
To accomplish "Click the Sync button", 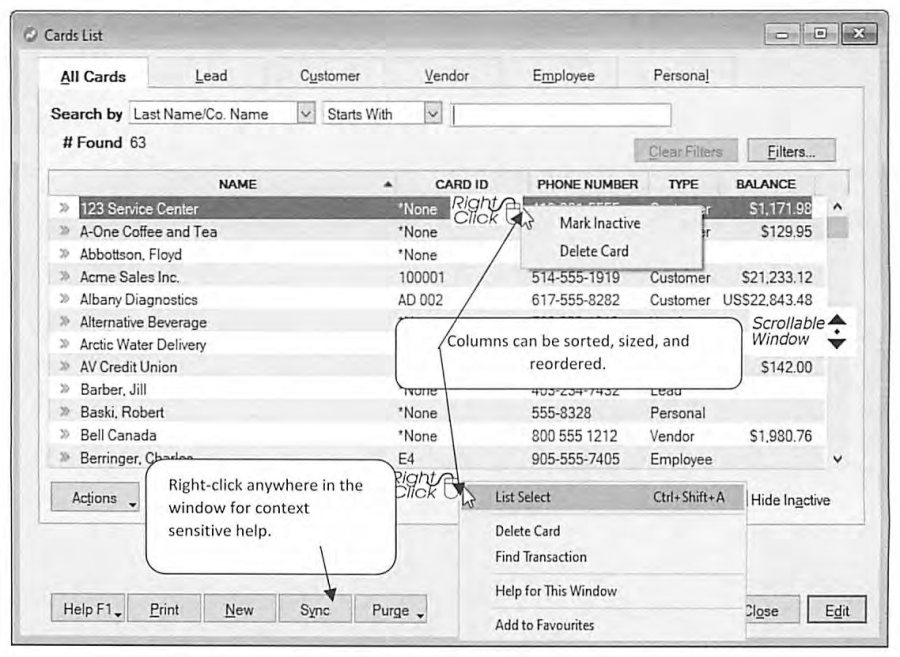I will click(315, 609).
